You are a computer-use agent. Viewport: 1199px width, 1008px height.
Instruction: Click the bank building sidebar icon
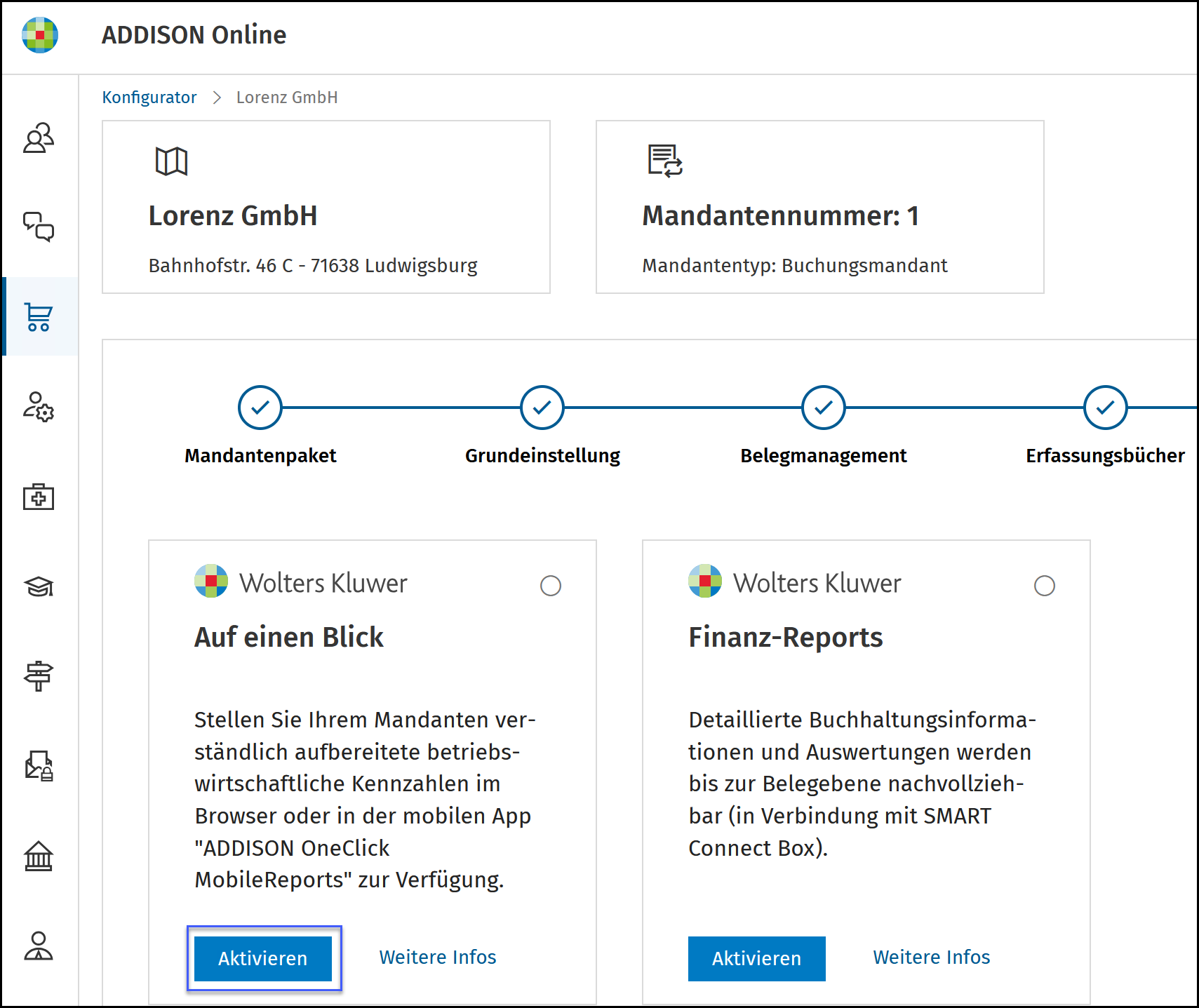tap(39, 856)
